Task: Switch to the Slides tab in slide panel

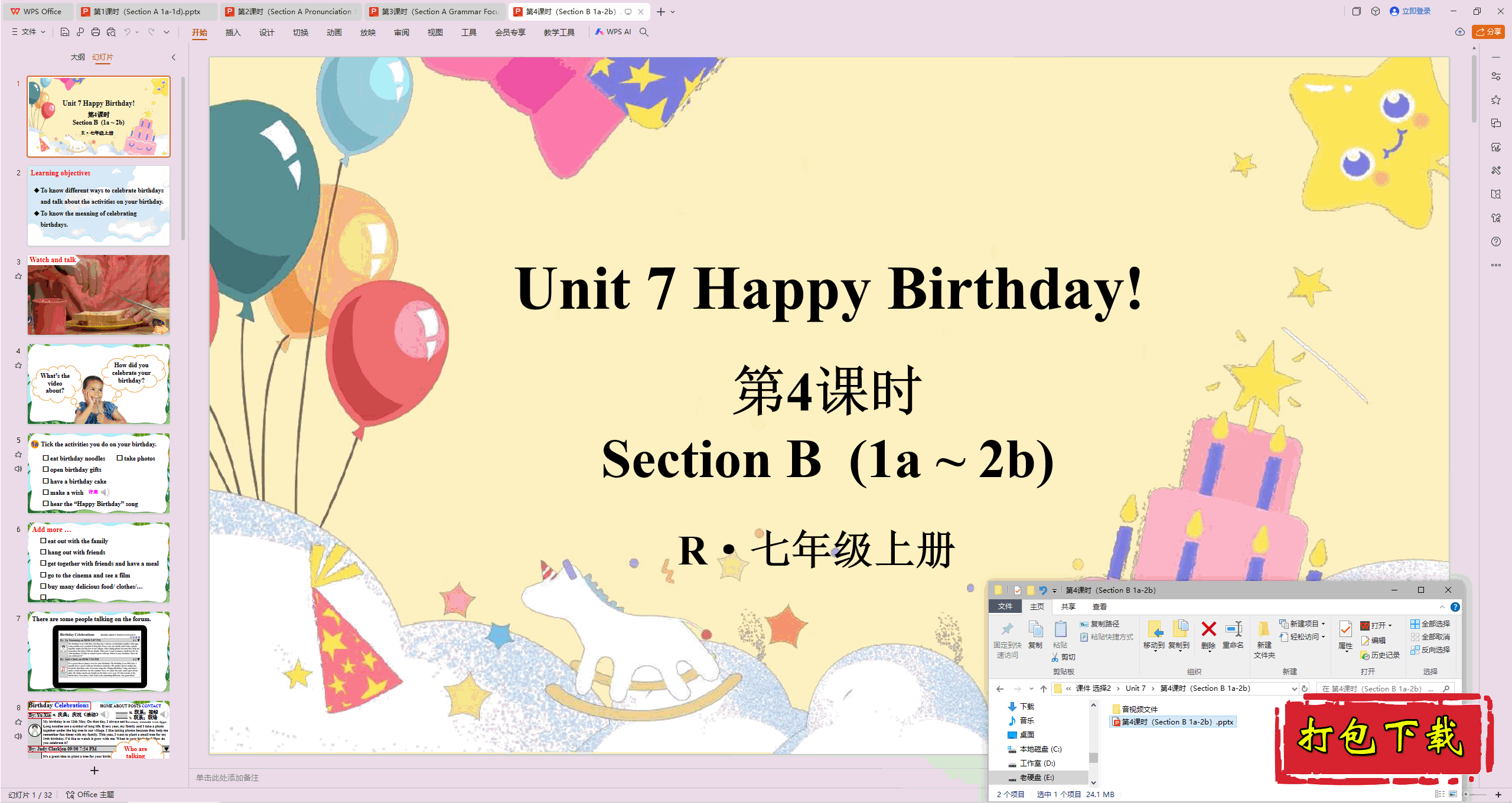Action: coord(103,57)
